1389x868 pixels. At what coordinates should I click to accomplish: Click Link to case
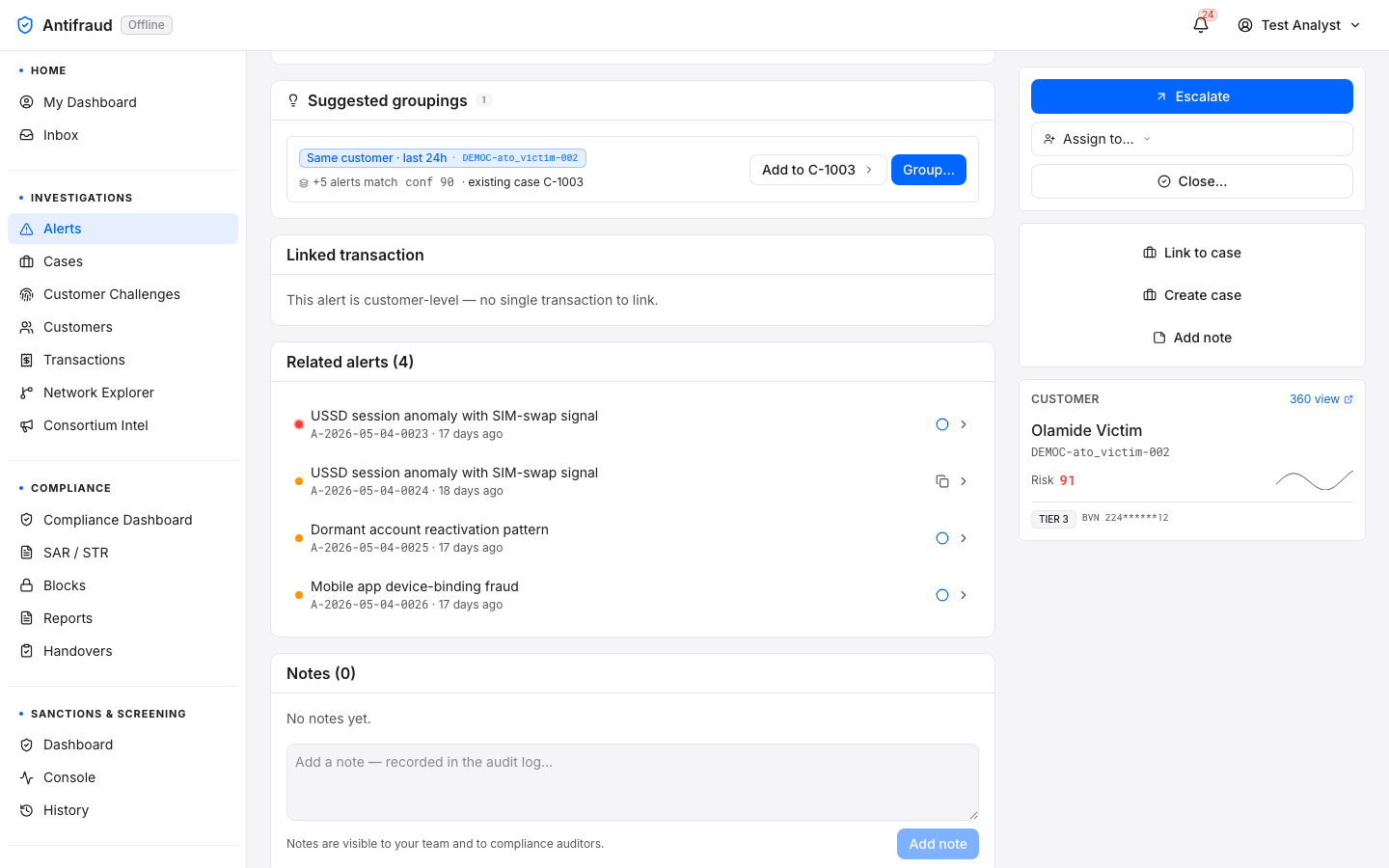(x=1192, y=253)
